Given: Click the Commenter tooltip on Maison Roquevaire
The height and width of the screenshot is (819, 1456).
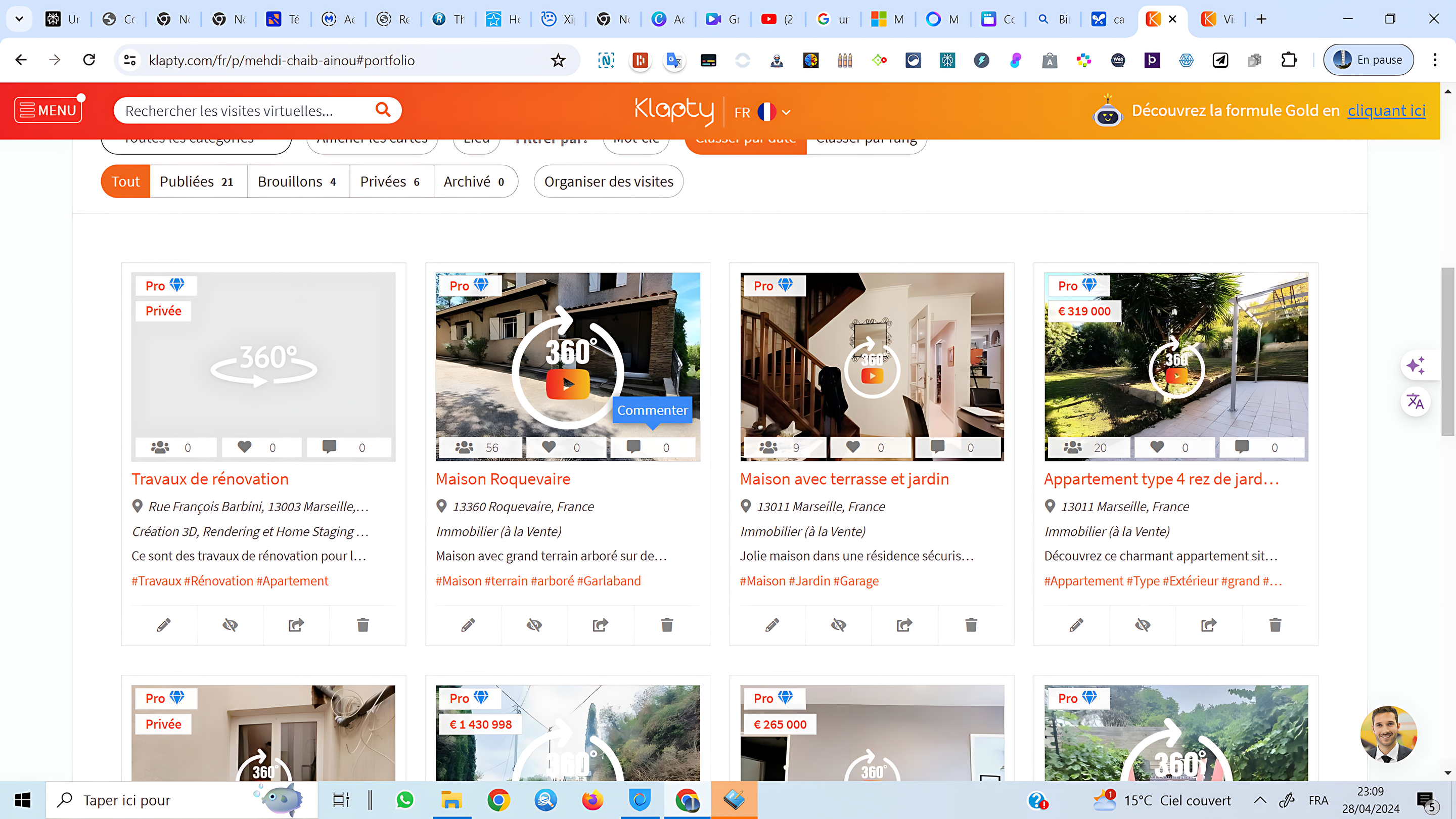Looking at the screenshot, I should point(652,411).
